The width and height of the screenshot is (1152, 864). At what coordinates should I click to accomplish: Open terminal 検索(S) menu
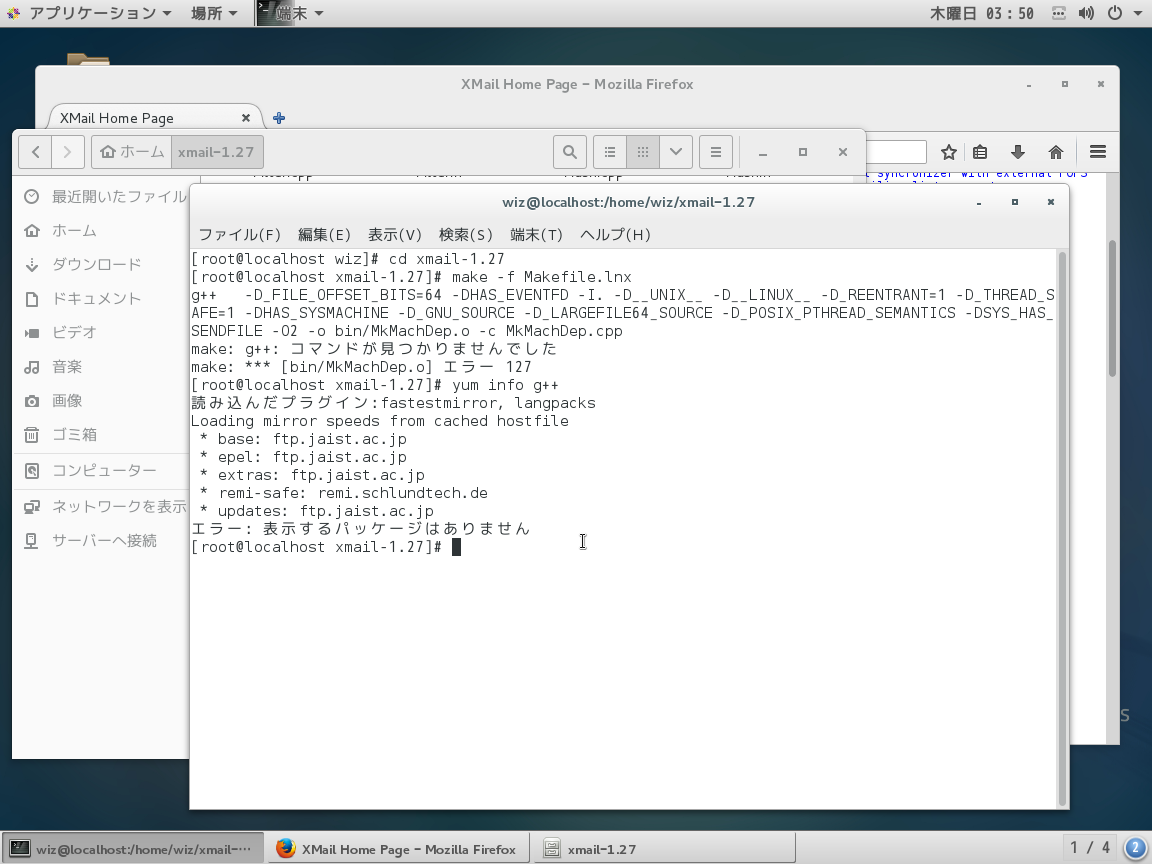click(466, 234)
